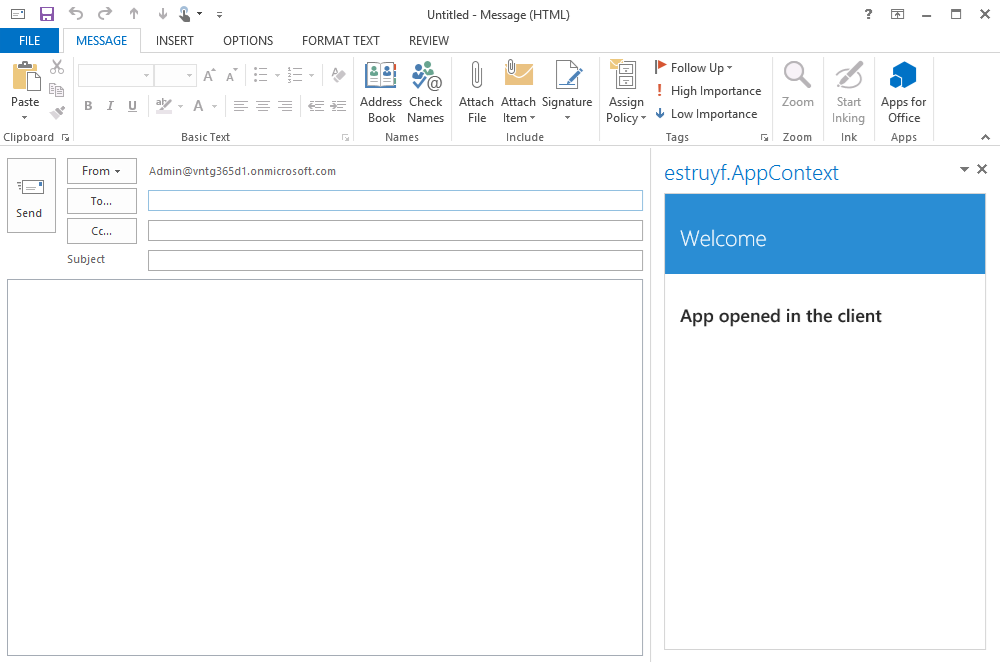Go to next item with down arrow
The height and width of the screenshot is (664, 1000).
[163, 14]
